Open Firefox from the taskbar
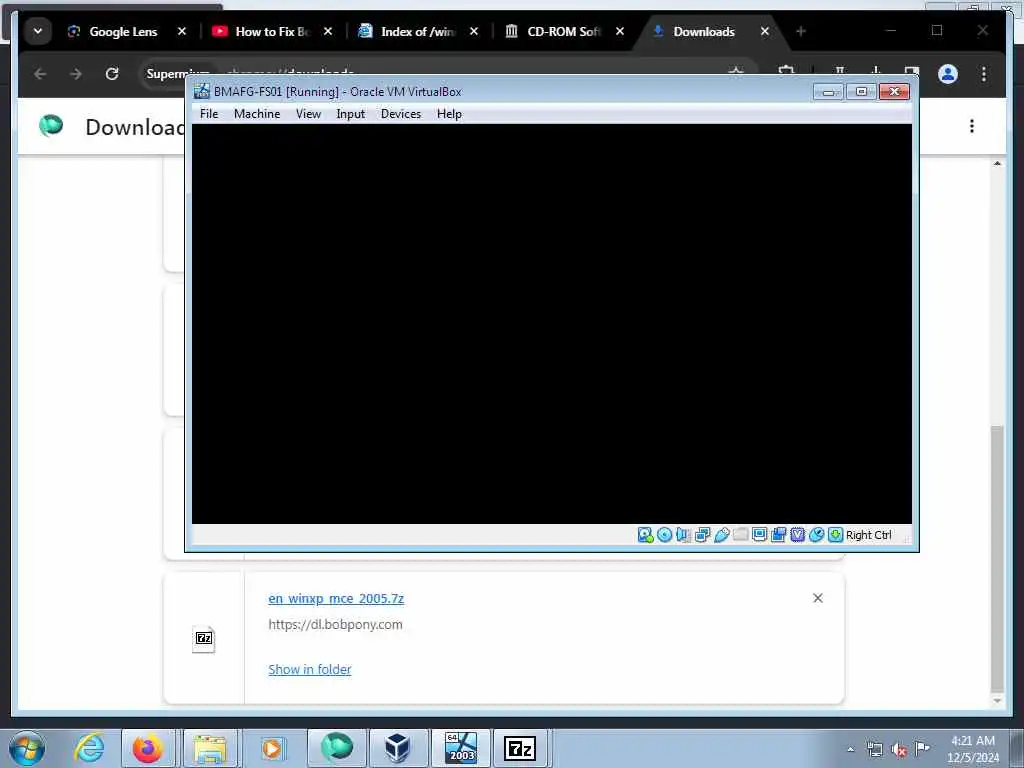This screenshot has width=1024, height=768. [x=148, y=748]
